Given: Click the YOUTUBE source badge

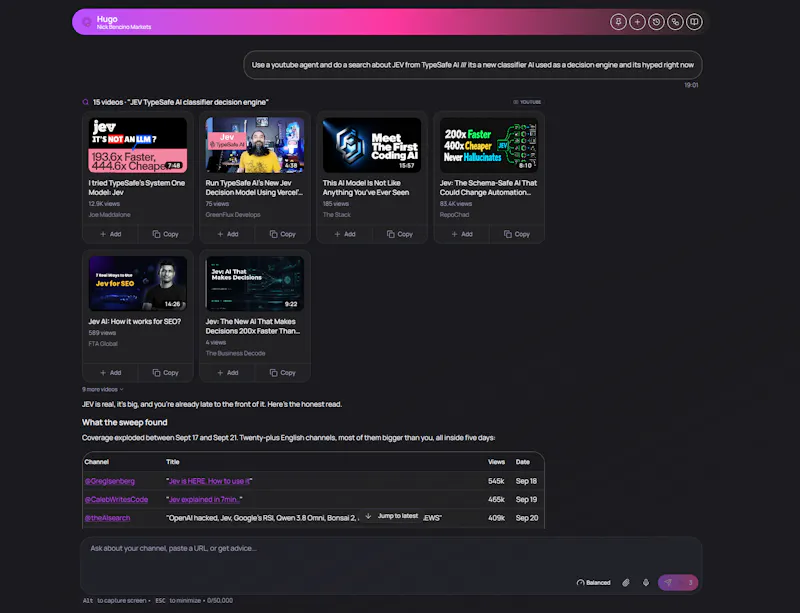Looking at the screenshot, I should (527, 102).
